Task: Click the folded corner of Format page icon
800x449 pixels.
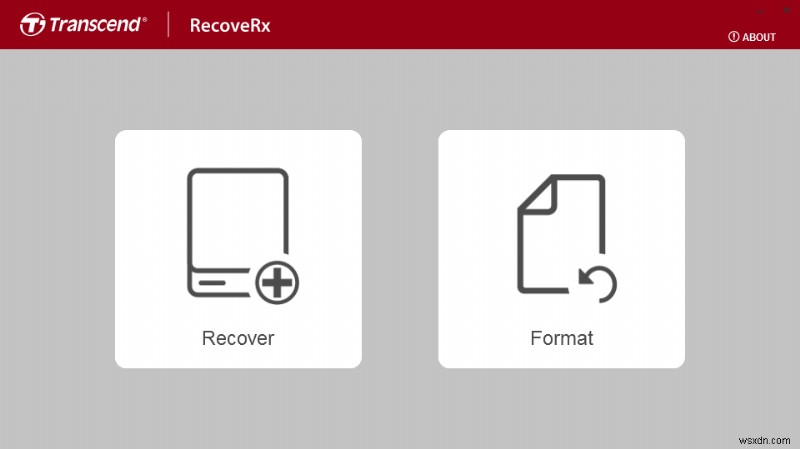Action: [x=538, y=194]
